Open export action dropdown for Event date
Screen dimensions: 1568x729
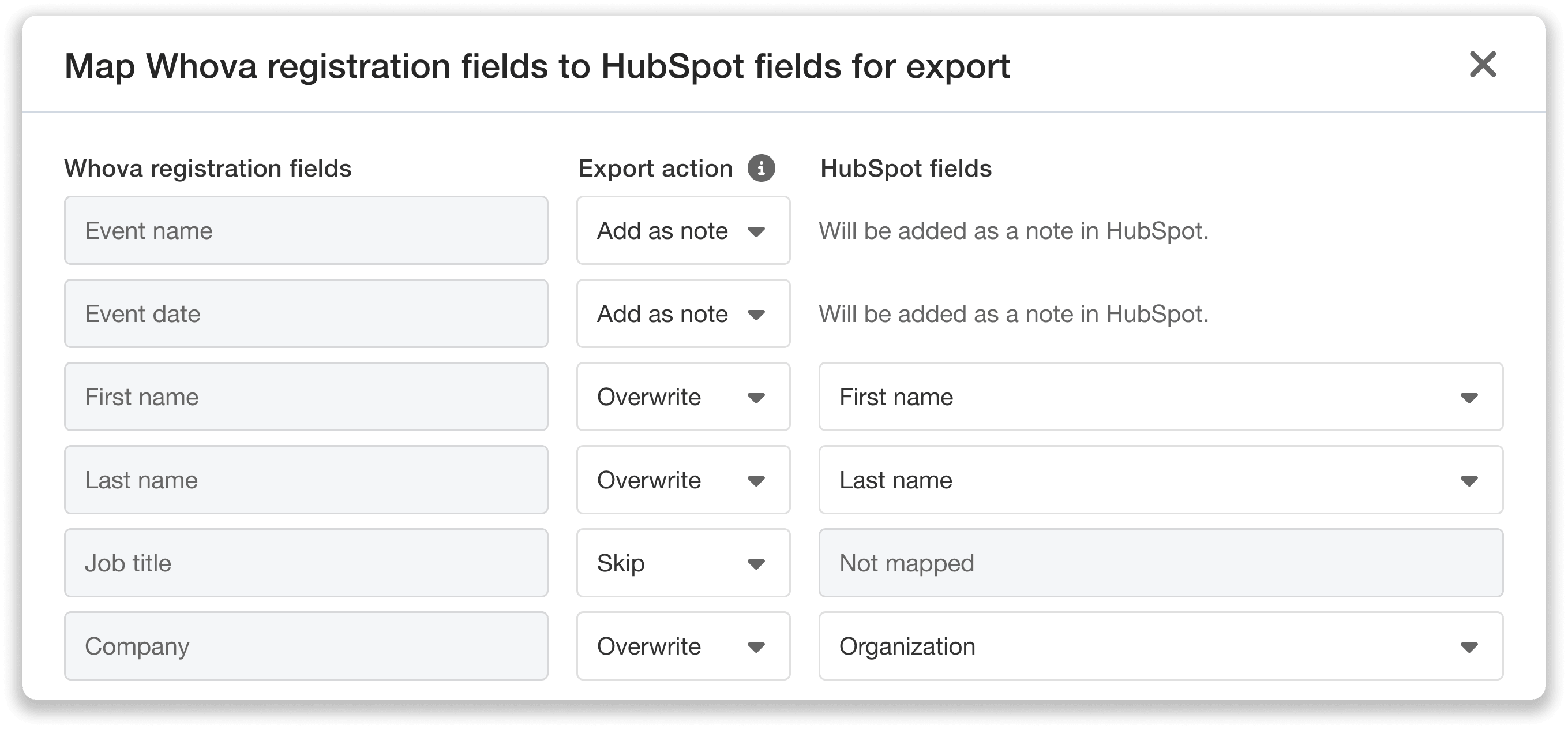tap(683, 313)
